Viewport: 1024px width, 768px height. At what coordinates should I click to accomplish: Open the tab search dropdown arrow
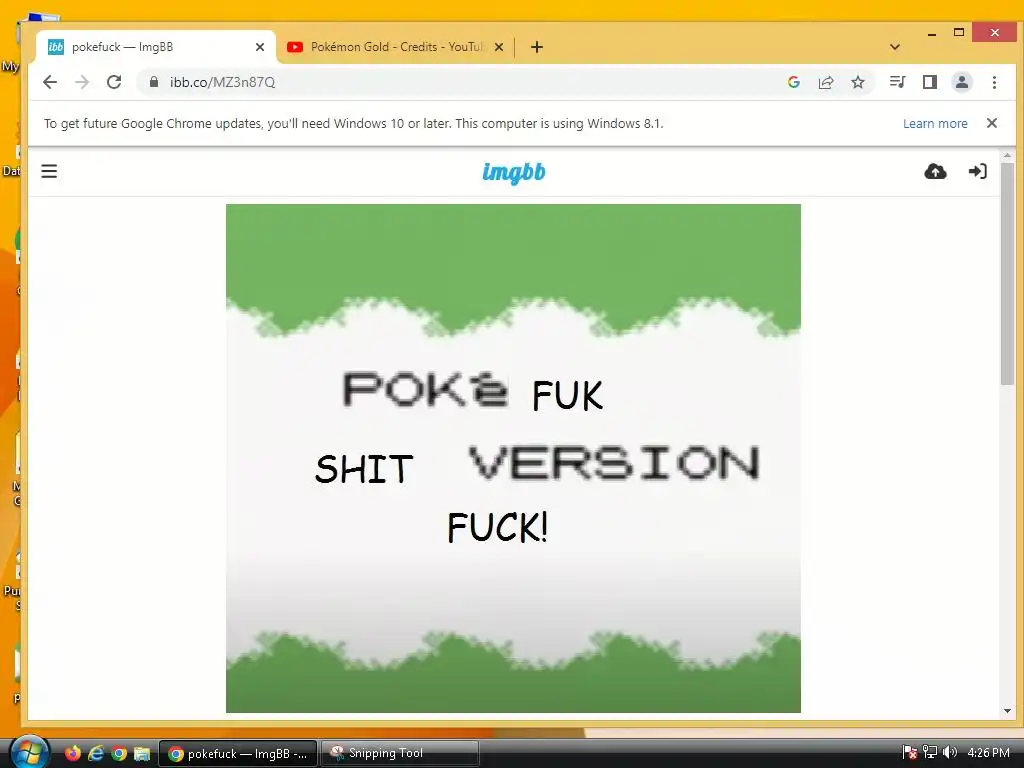click(x=895, y=47)
